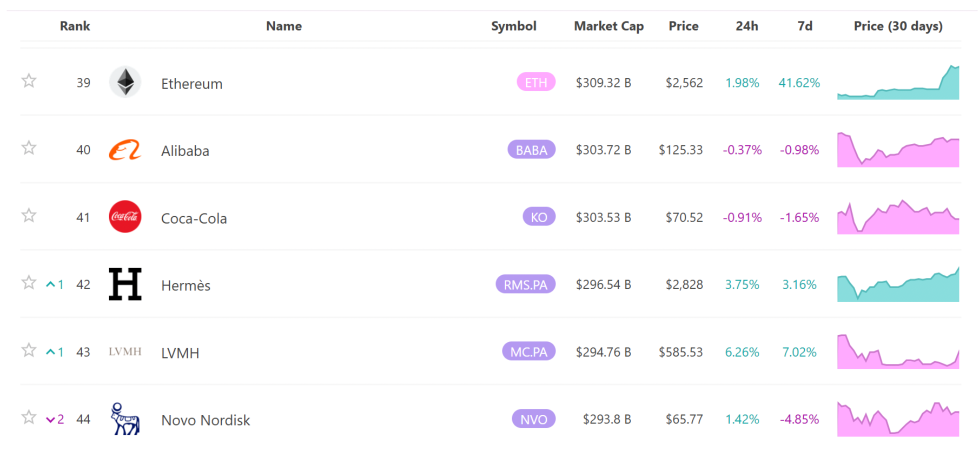The height and width of the screenshot is (454, 980).
Task: Click the Hermès black H logo
Action: (x=125, y=284)
